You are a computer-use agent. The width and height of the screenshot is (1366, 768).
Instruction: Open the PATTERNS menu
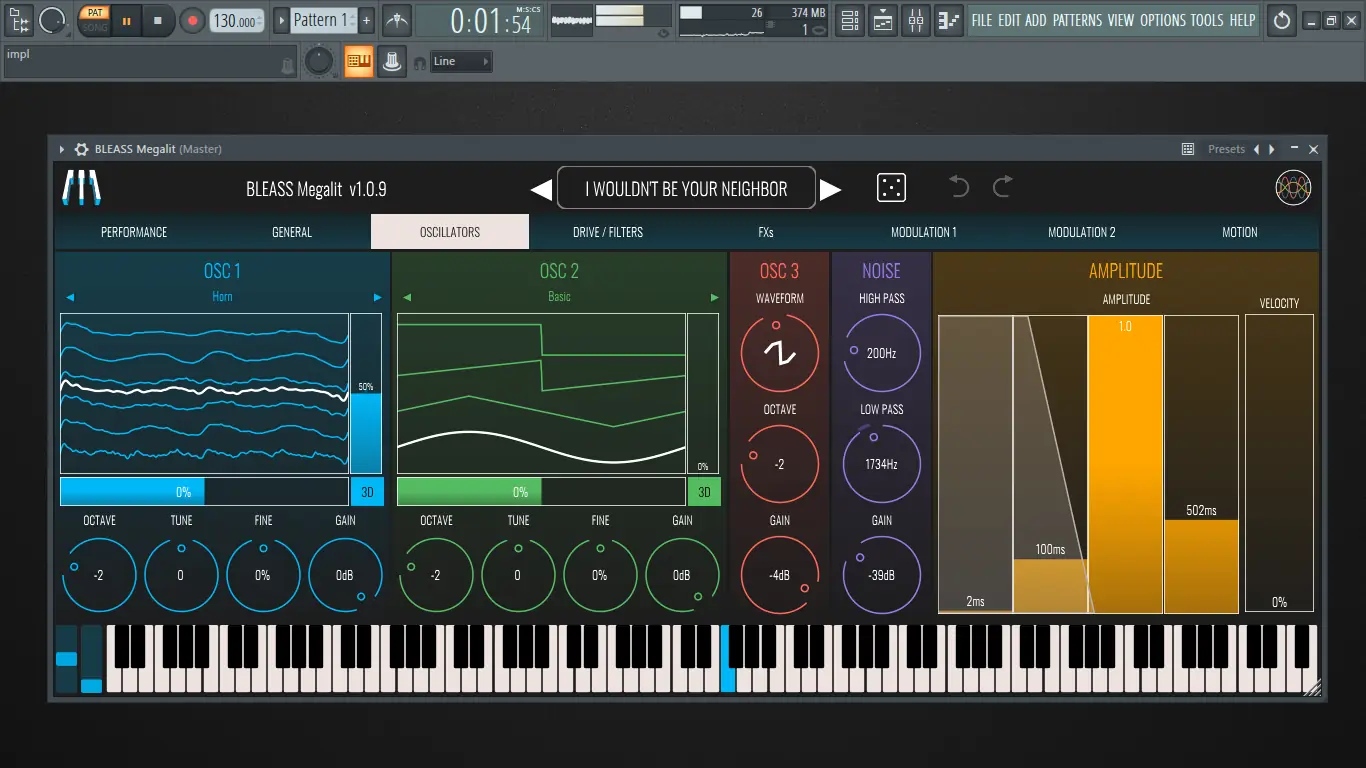point(1078,20)
